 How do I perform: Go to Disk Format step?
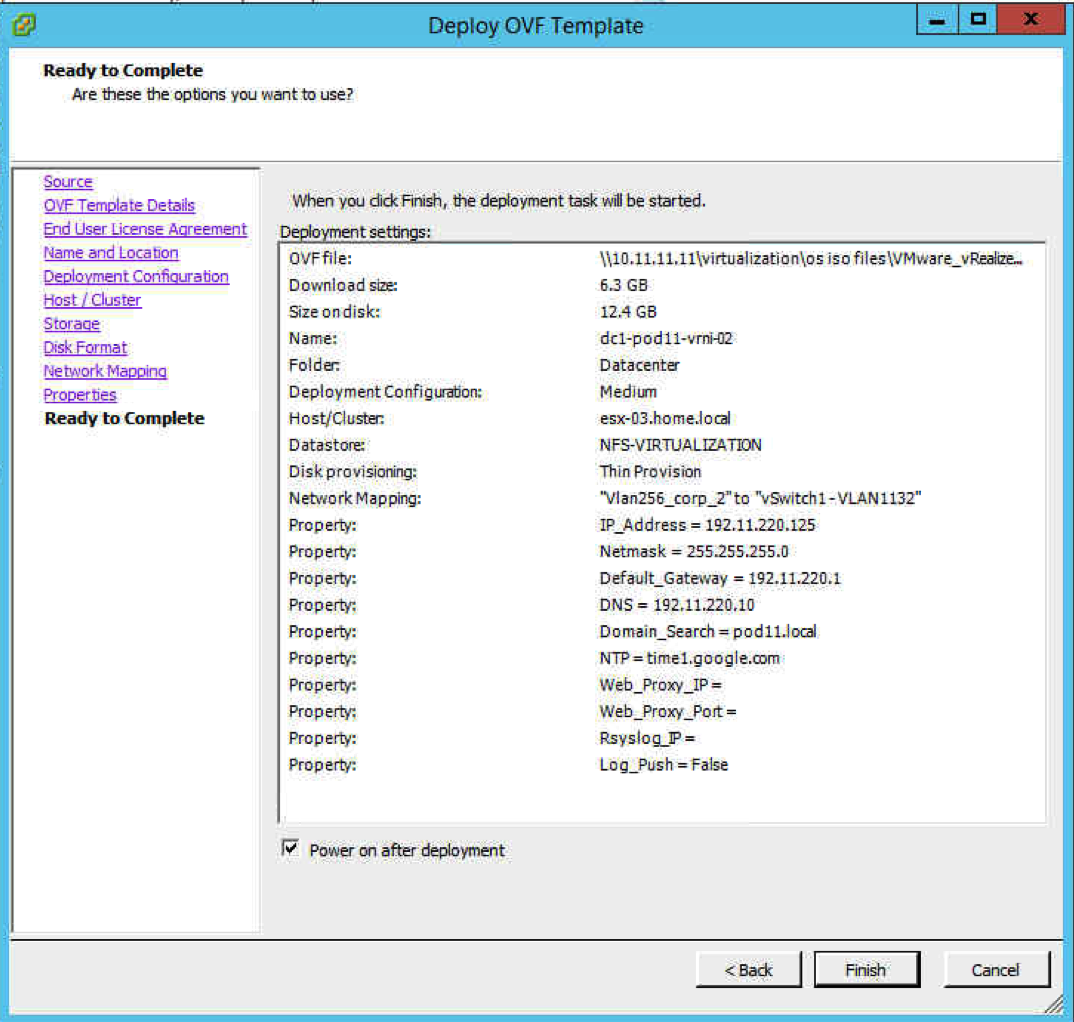(x=85, y=347)
